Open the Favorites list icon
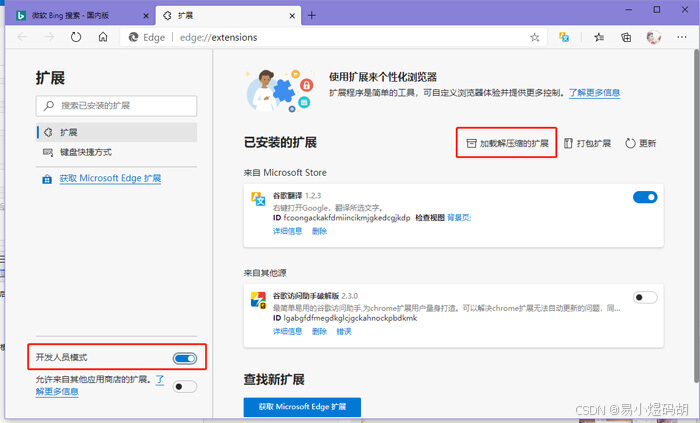Screen dimensions: 700x423 599,37
